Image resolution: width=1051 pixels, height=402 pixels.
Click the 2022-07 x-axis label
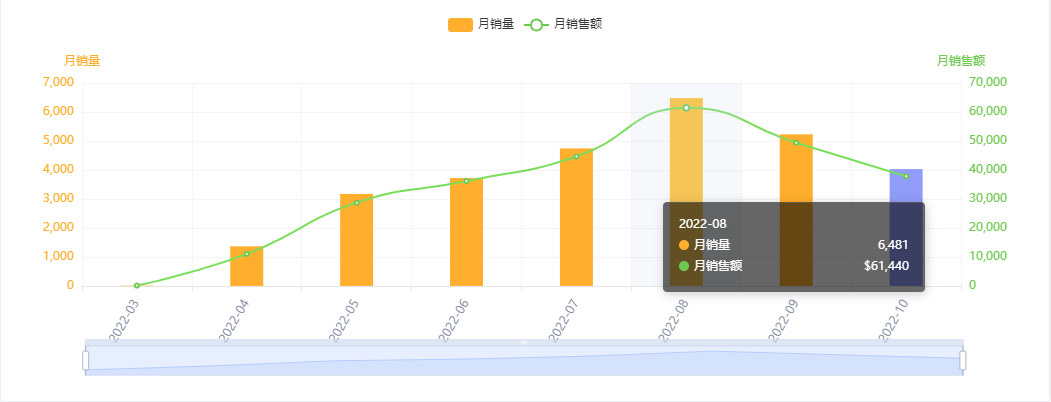tap(564, 320)
